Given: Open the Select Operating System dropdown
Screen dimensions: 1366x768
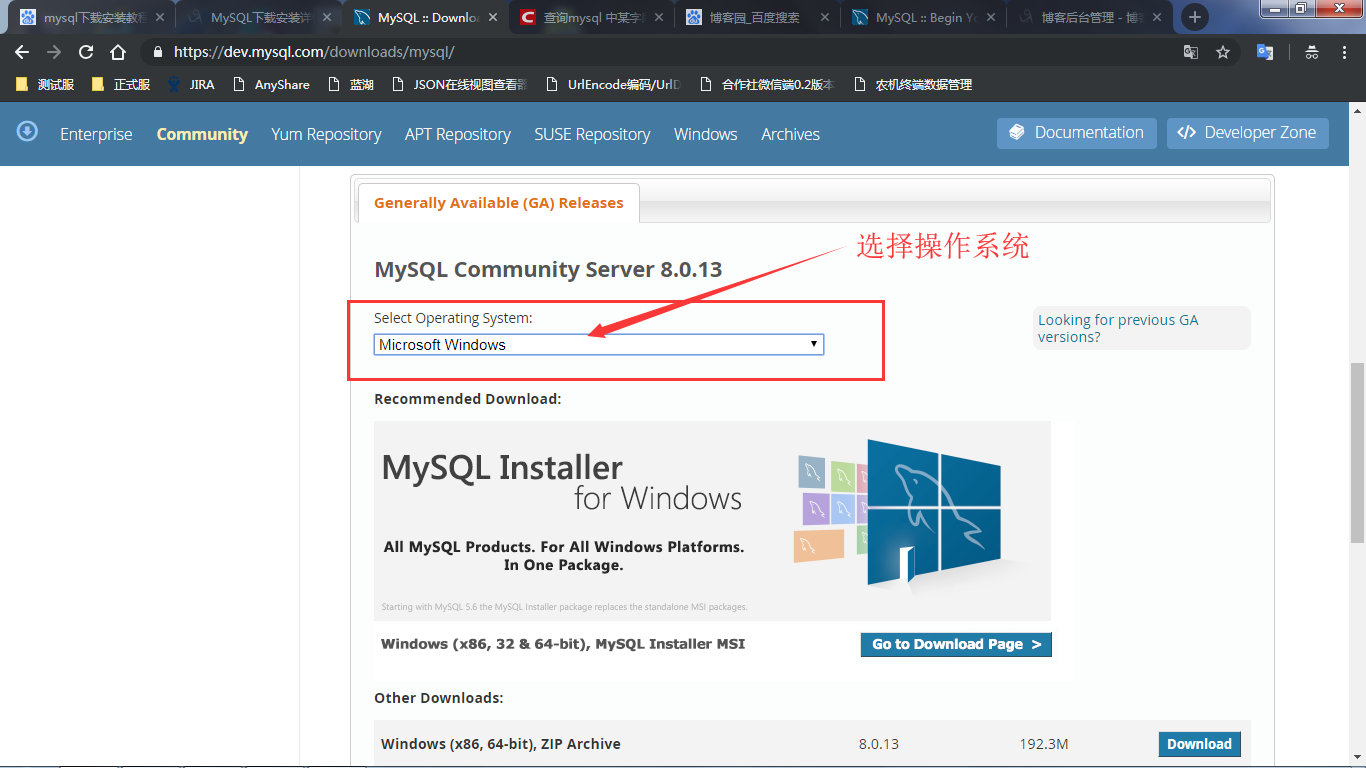Looking at the screenshot, I should click(x=599, y=345).
